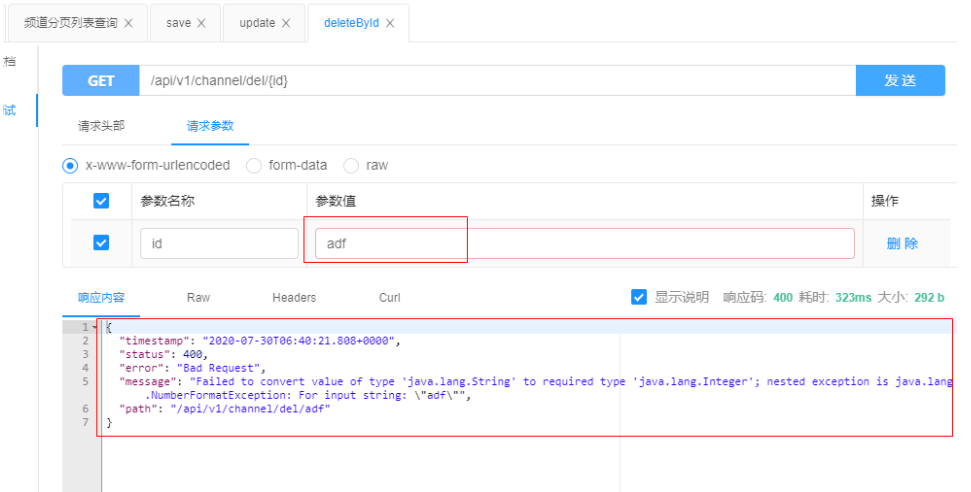The width and height of the screenshot is (971, 492).
Task: Click the "status": 400 line in response
Action: (163, 354)
